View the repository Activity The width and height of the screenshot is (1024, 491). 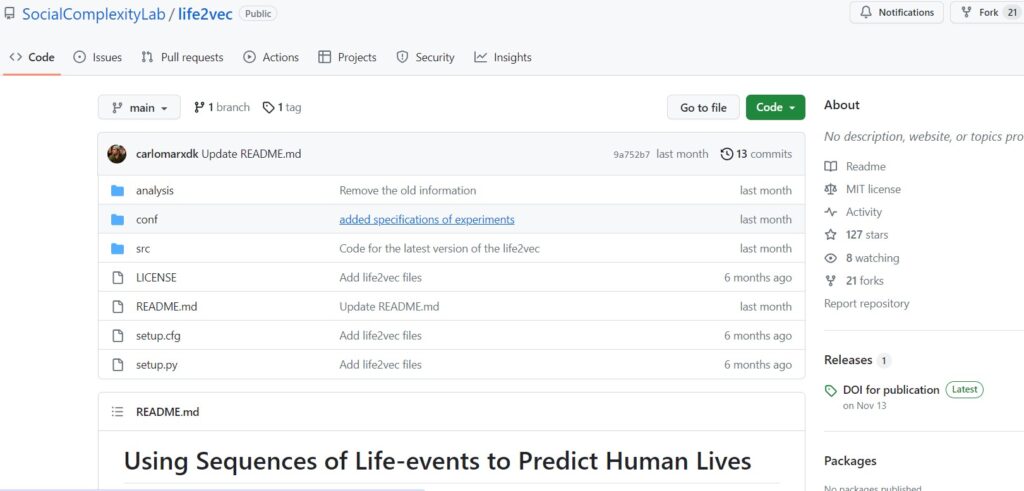coord(863,212)
